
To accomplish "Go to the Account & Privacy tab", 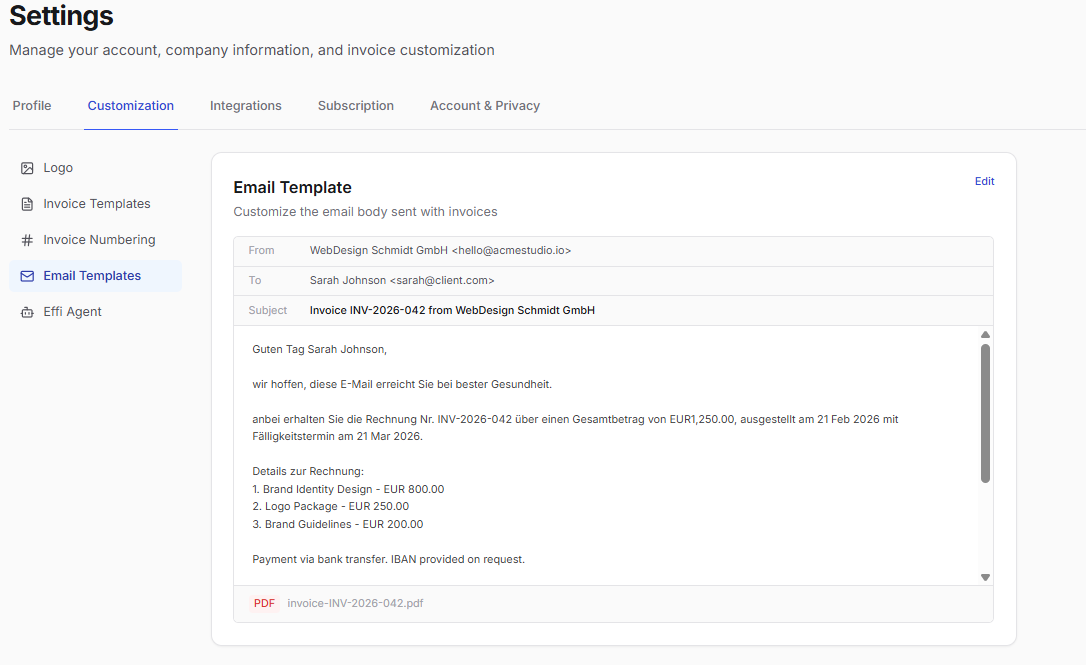I will (x=485, y=106).
